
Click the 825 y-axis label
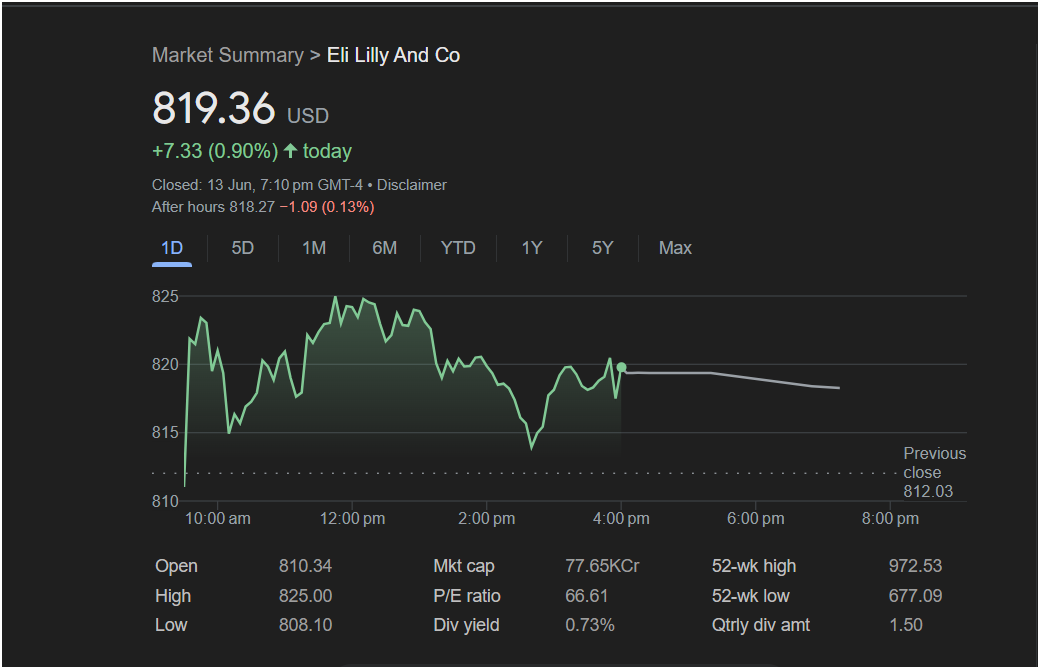(x=165, y=296)
